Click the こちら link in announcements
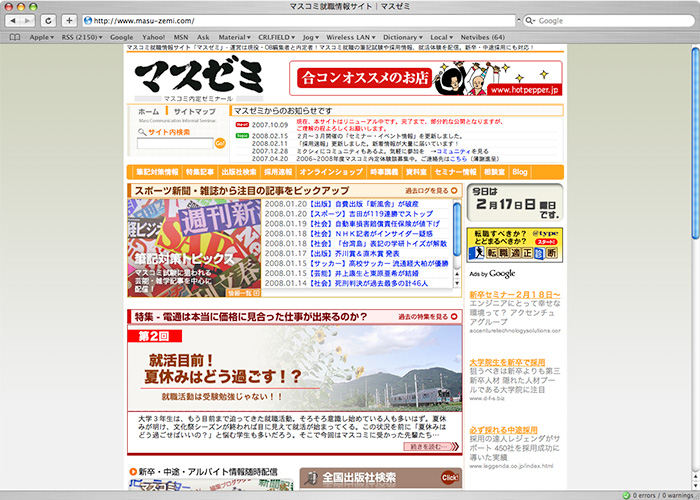The height and width of the screenshot is (500, 700). (x=458, y=158)
